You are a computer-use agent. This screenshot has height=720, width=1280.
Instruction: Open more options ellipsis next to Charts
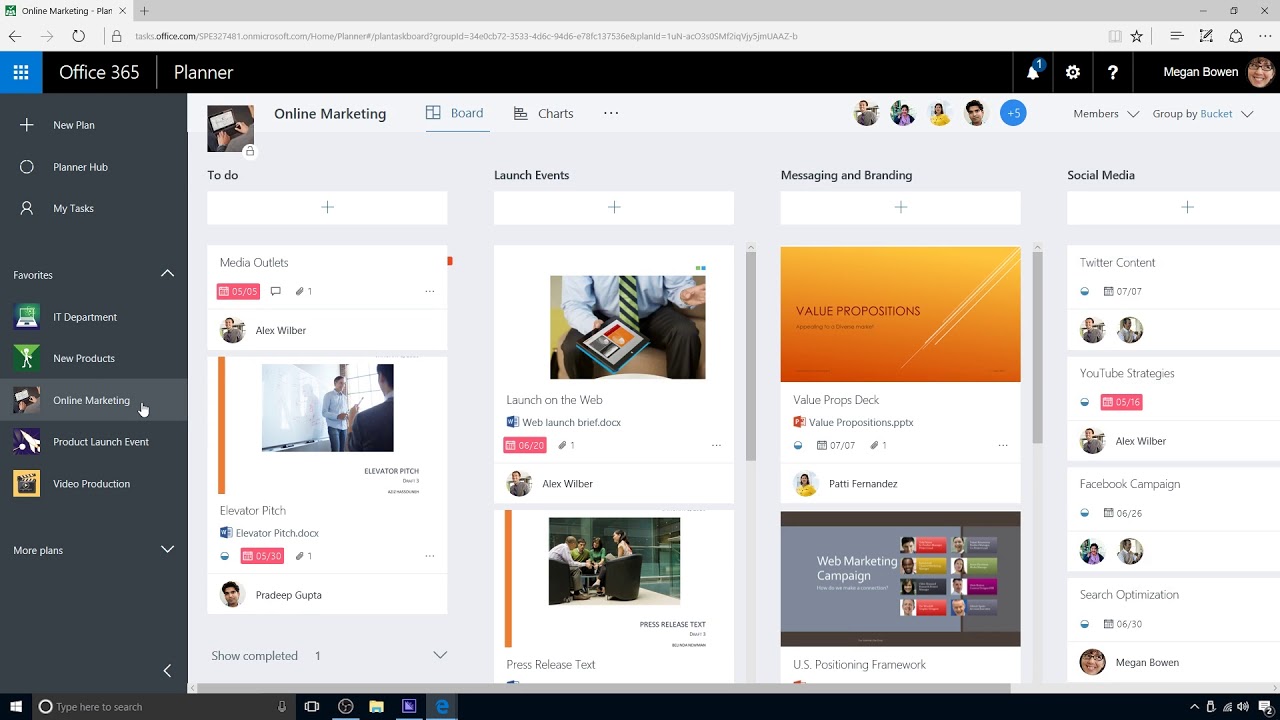pyautogui.click(x=611, y=113)
